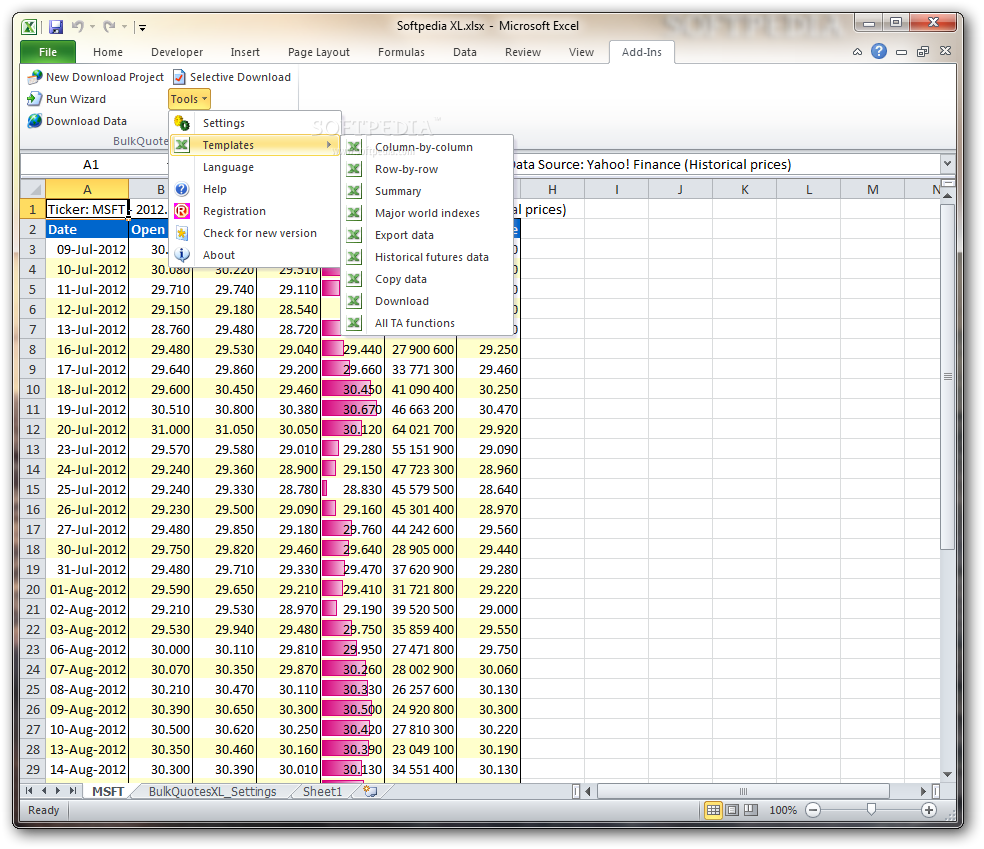The height and width of the screenshot is (849, 984).
Task: Click the 100% zoom level button
Action: pyautogui.click(x=783, y=810)
